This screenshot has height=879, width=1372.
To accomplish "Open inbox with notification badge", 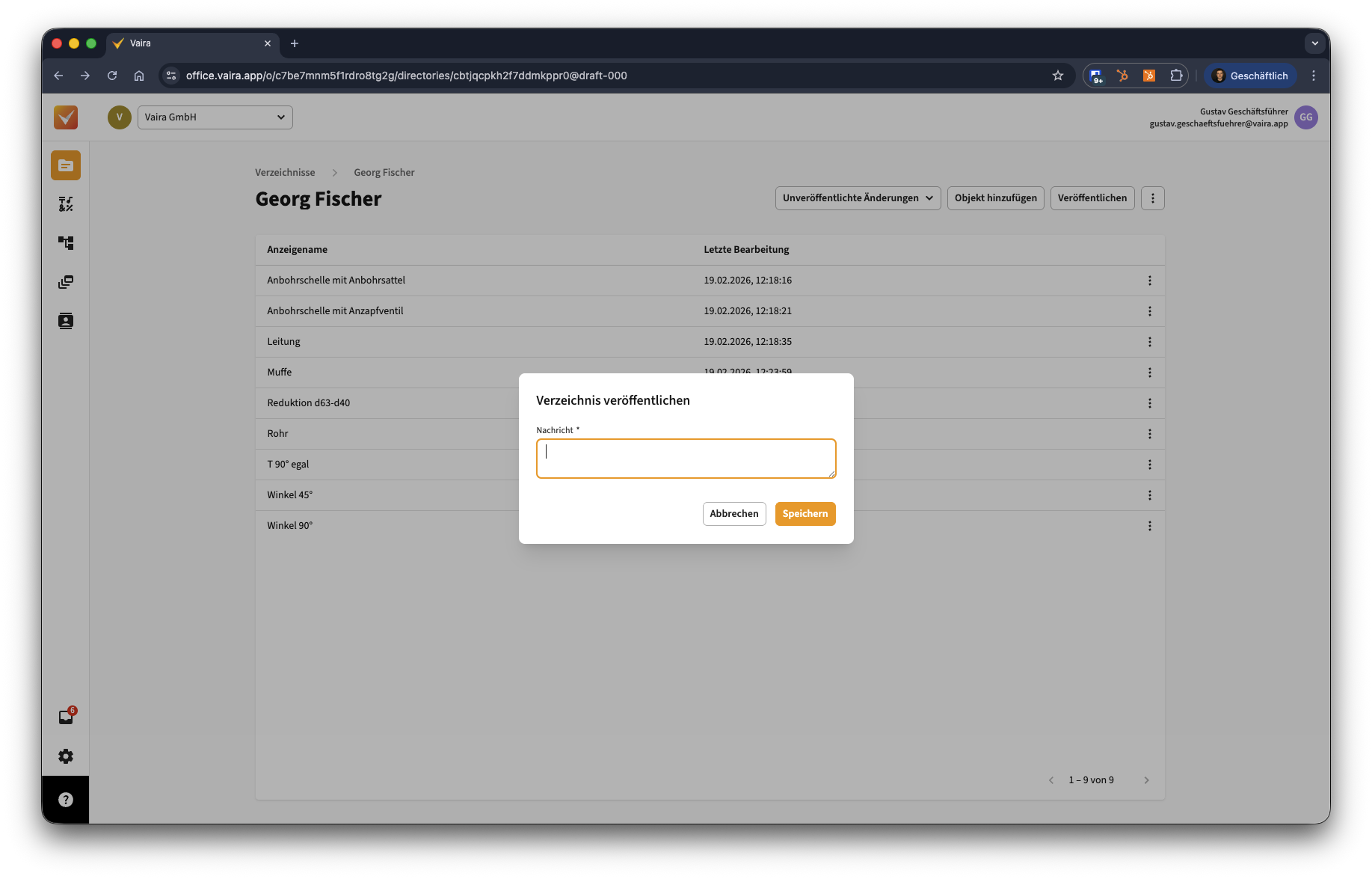I will coord(66,717).
